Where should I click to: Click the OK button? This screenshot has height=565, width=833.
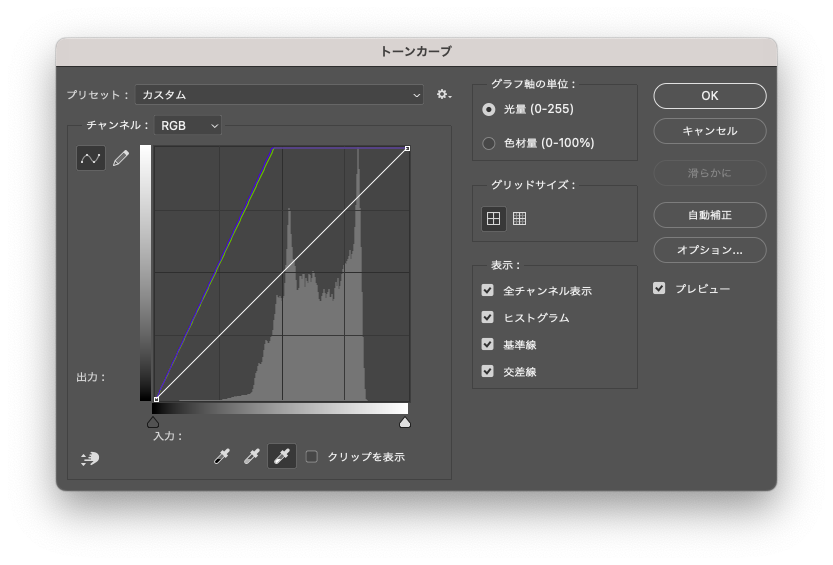(x=710, y=96)
